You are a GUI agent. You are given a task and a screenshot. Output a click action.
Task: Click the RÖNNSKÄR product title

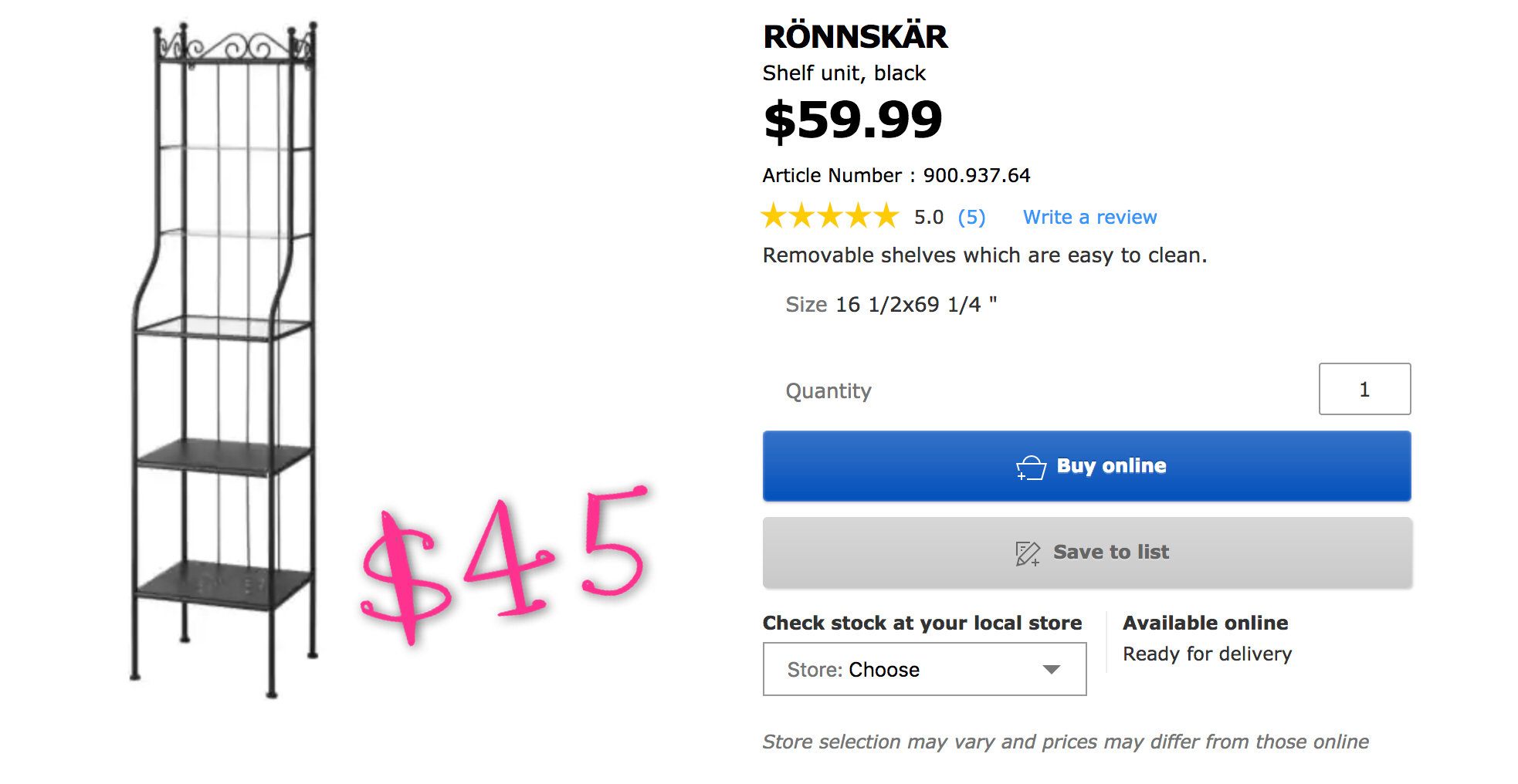coord(855,37)
